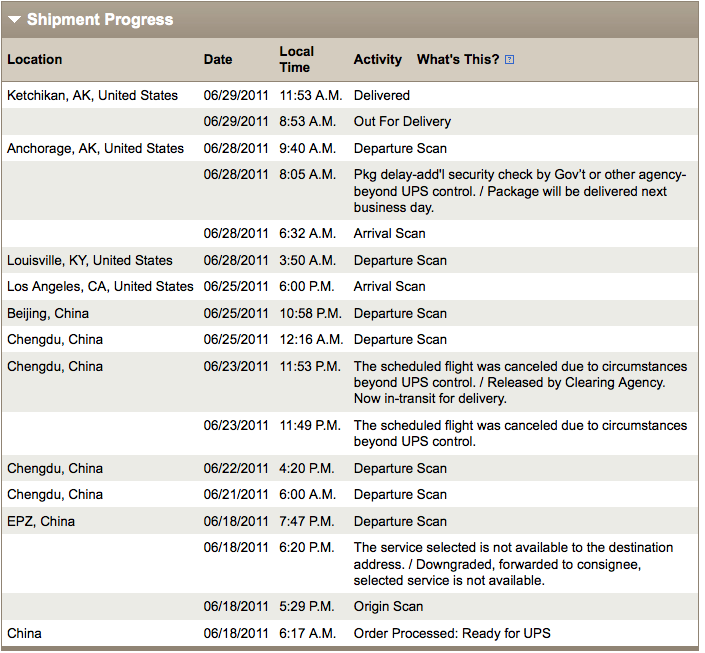Select Departure Scan in the EPZ row
705x653 pixels.
coord(400,522)
